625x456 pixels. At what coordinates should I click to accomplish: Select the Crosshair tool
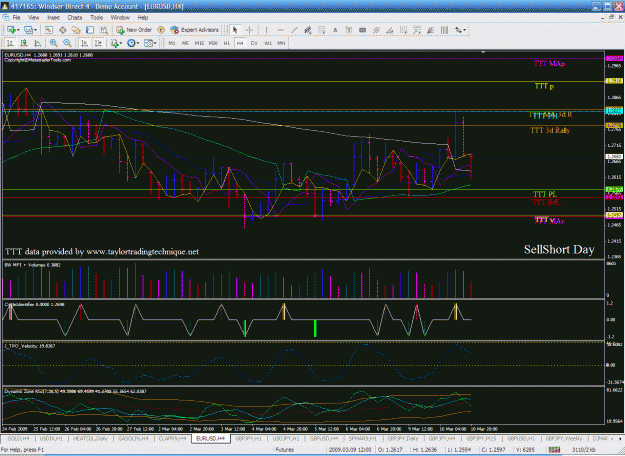point(250,30)
